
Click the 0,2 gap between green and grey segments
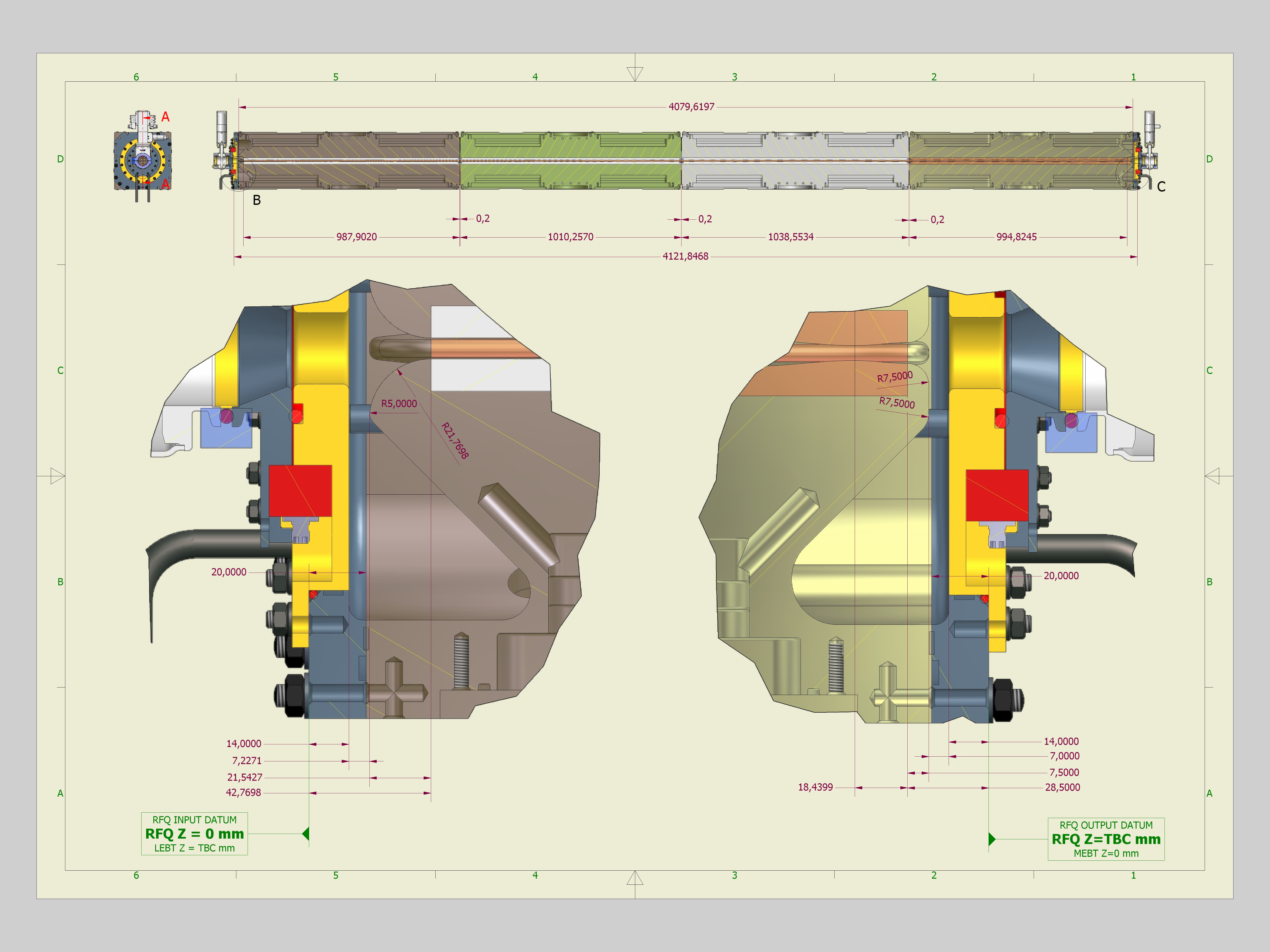[x=705, y=219]
